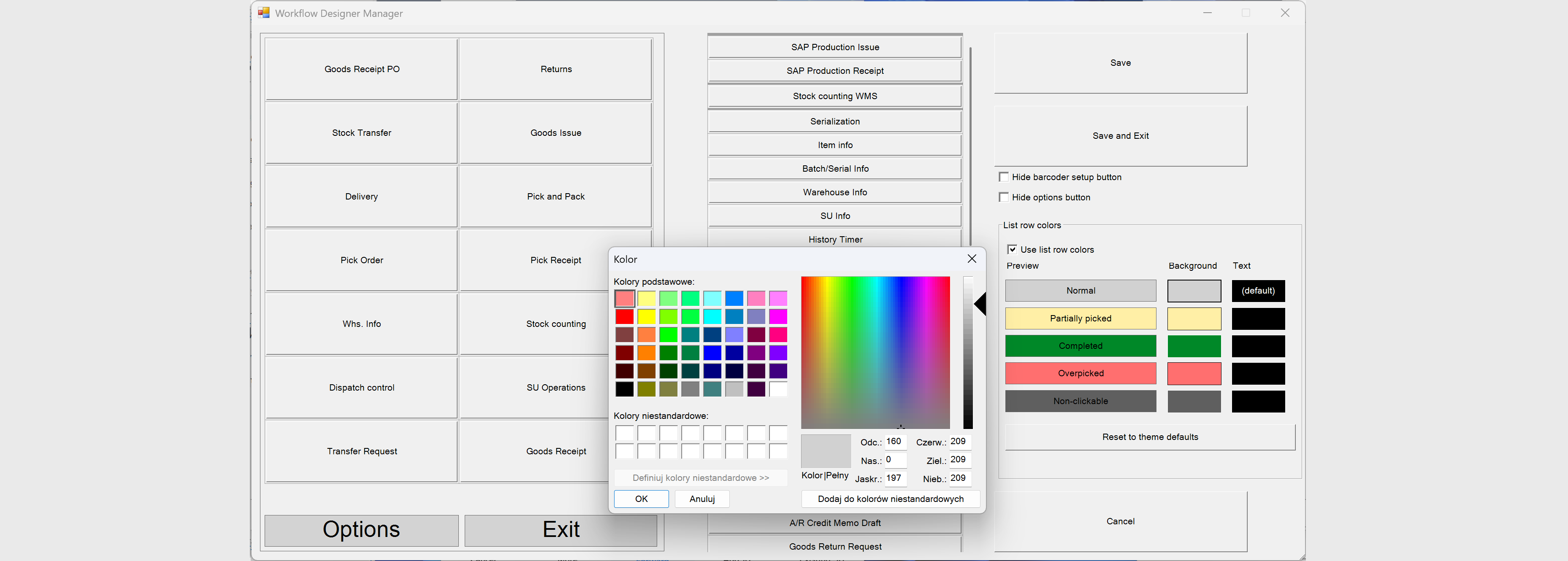
Task: Click the Ziel. green value field
Action: (x=960, y=460)
